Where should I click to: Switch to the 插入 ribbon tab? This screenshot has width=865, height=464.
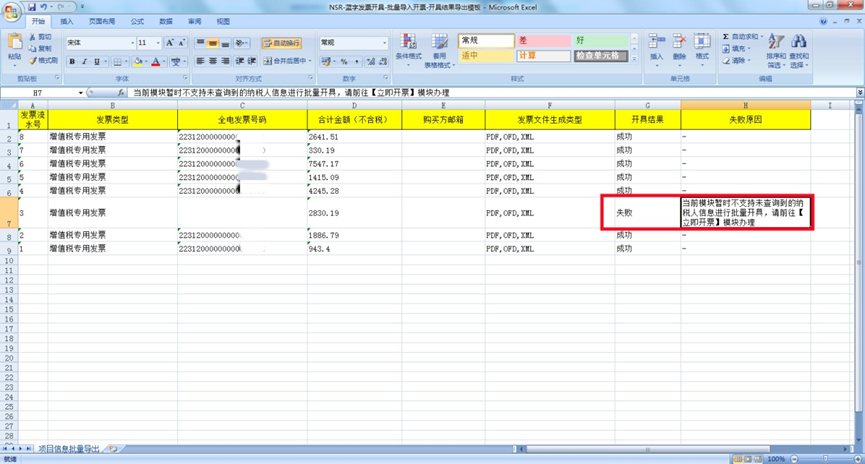coord(67,22)
